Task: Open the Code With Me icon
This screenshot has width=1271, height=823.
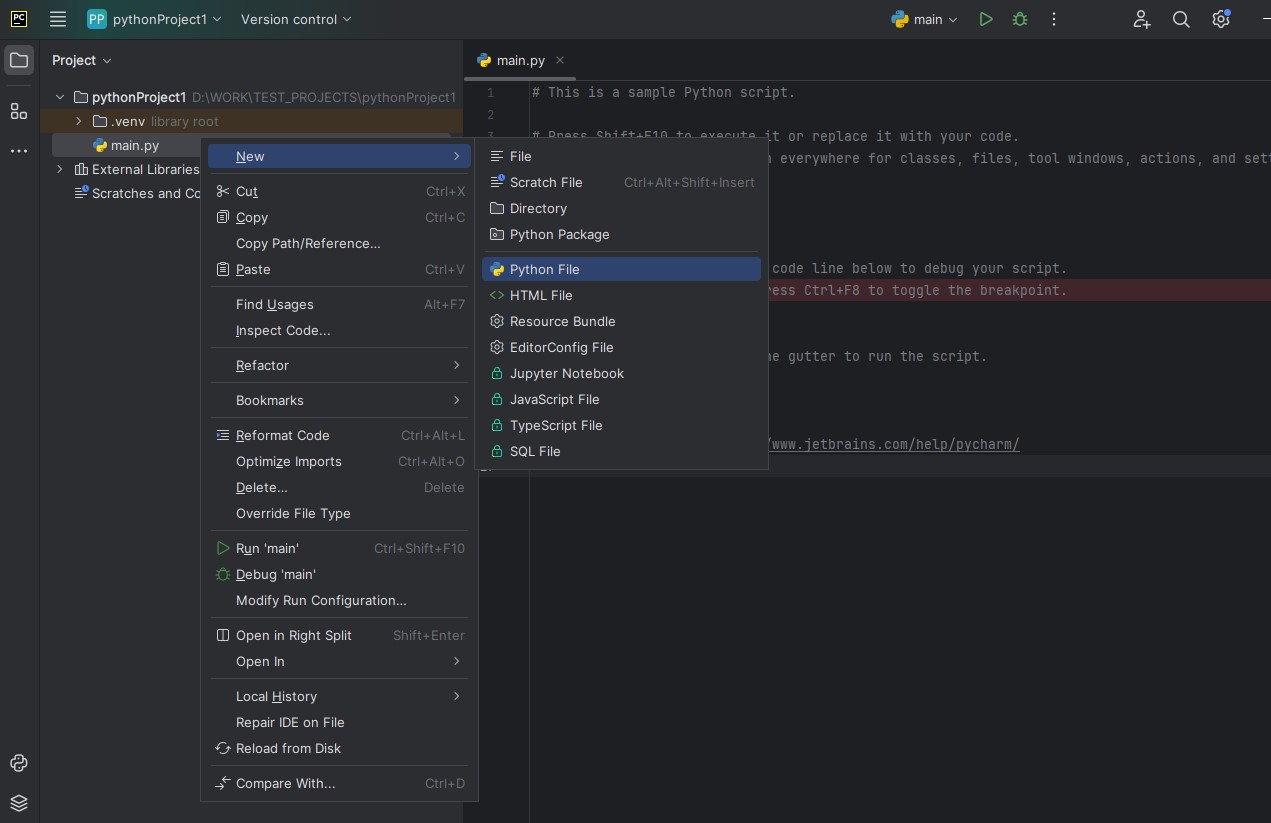Action: tap(1142, 19)
